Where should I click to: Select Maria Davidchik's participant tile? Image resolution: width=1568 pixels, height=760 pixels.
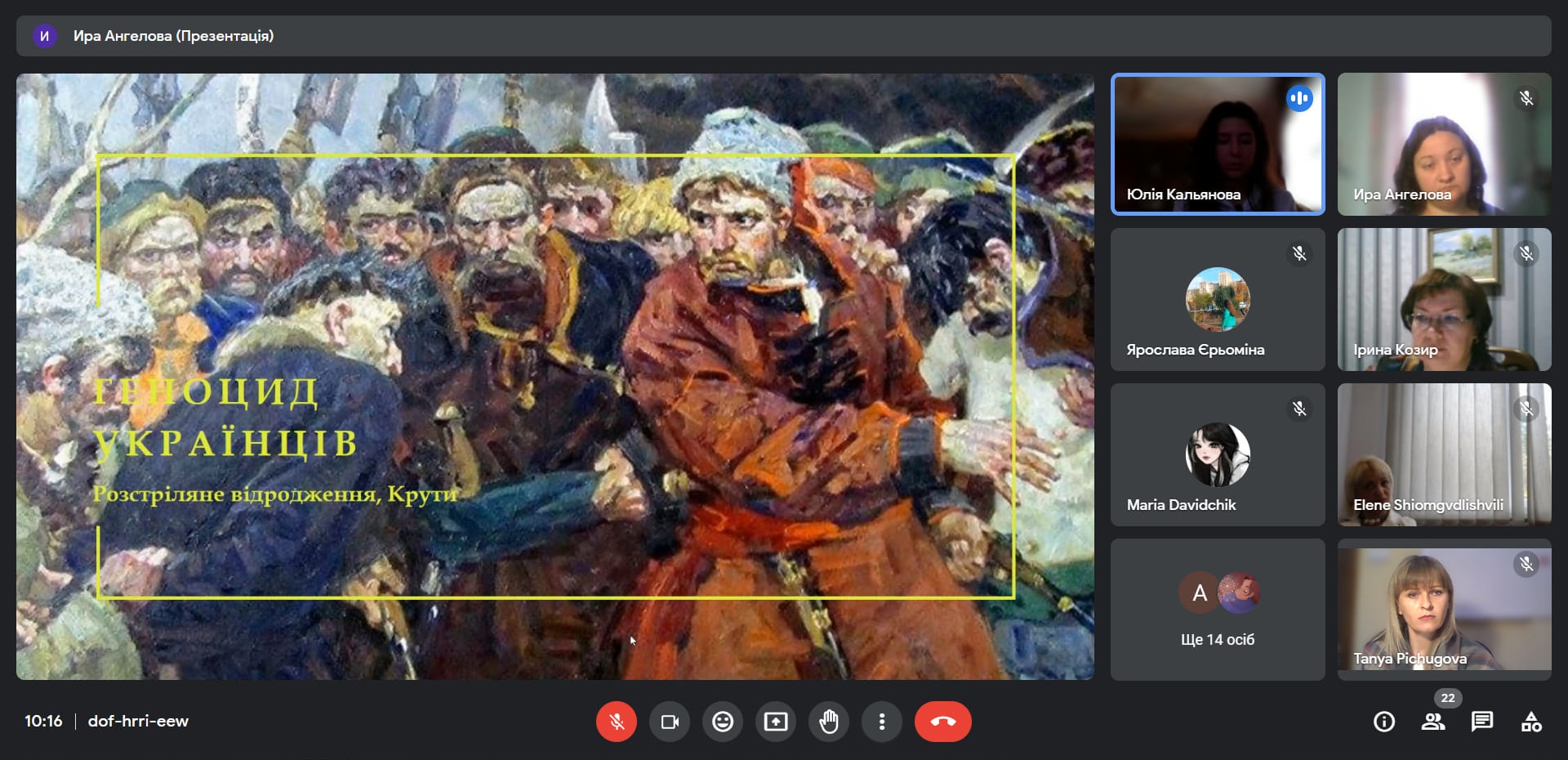(x=1218, y=454)
